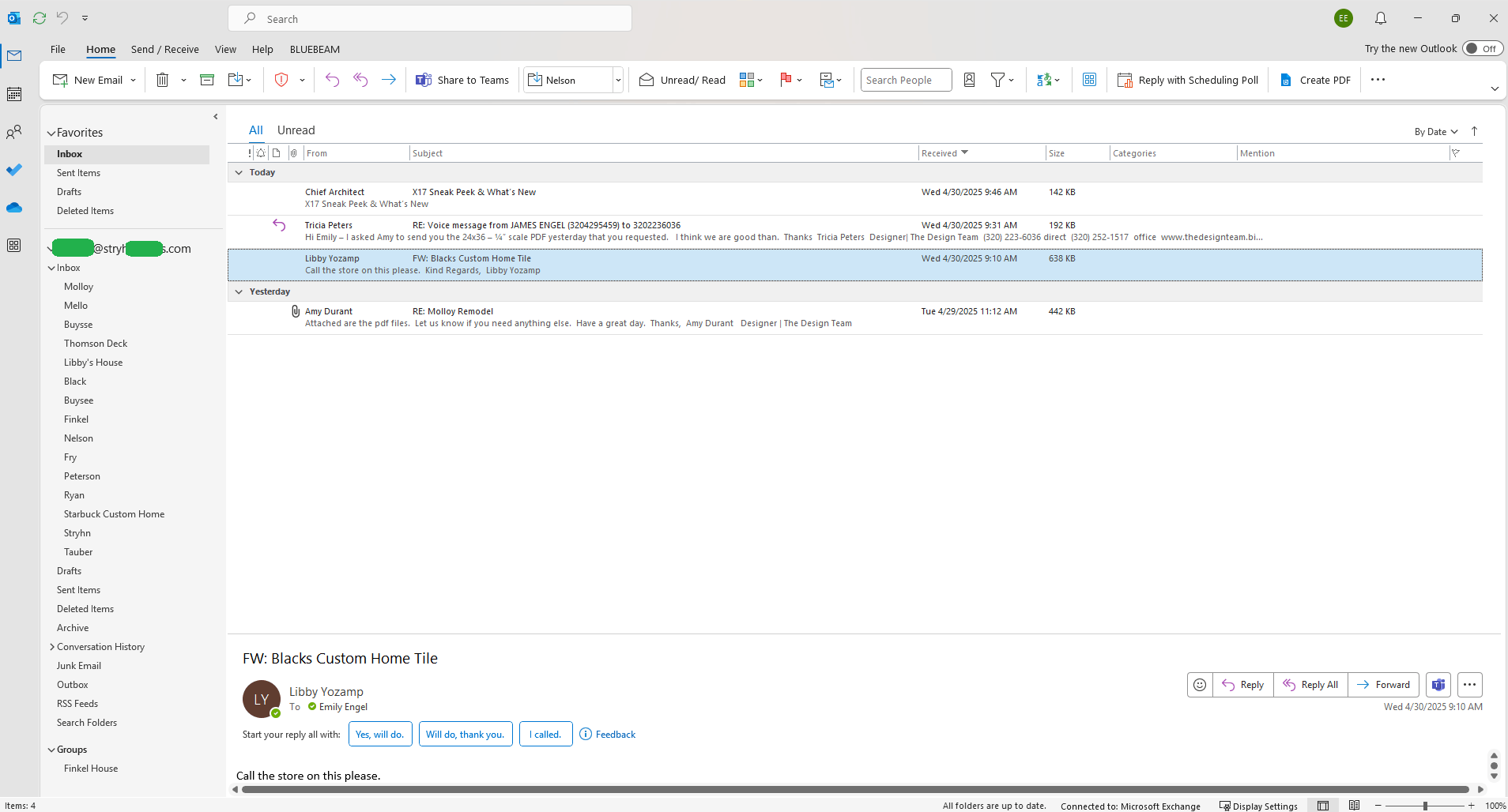This screenshot has width=1508, height=812.
Task: Click the Reply arrow in ribbon
Action: pos(332,80)
